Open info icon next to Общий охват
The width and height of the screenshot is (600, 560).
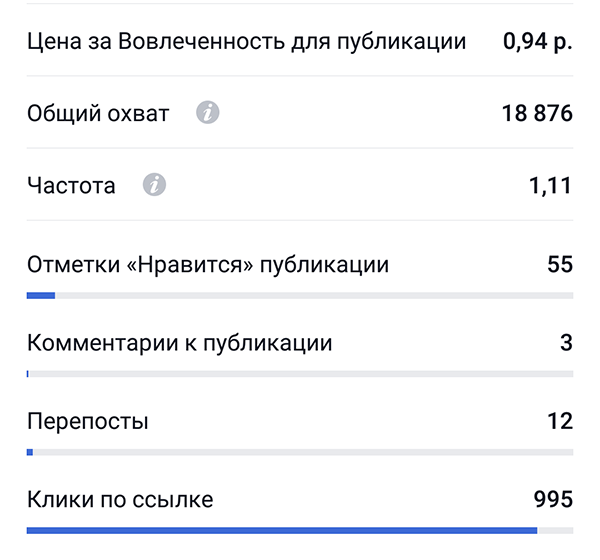coord(207,113)
